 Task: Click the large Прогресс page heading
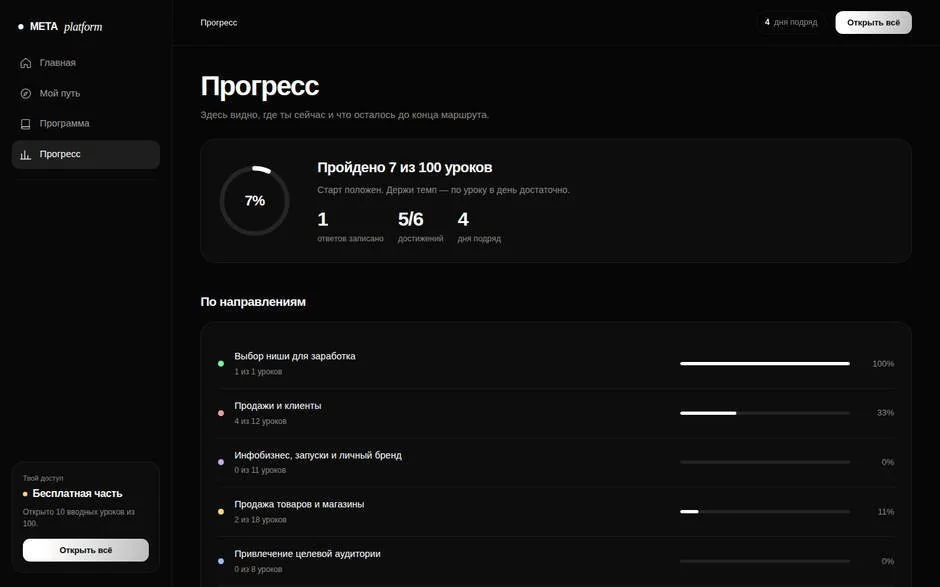(x=260, y=86)
